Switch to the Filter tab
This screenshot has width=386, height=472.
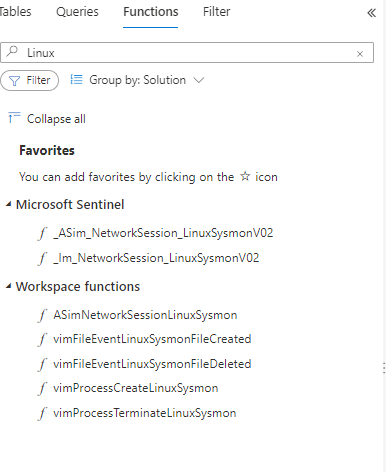pos(216,12)
